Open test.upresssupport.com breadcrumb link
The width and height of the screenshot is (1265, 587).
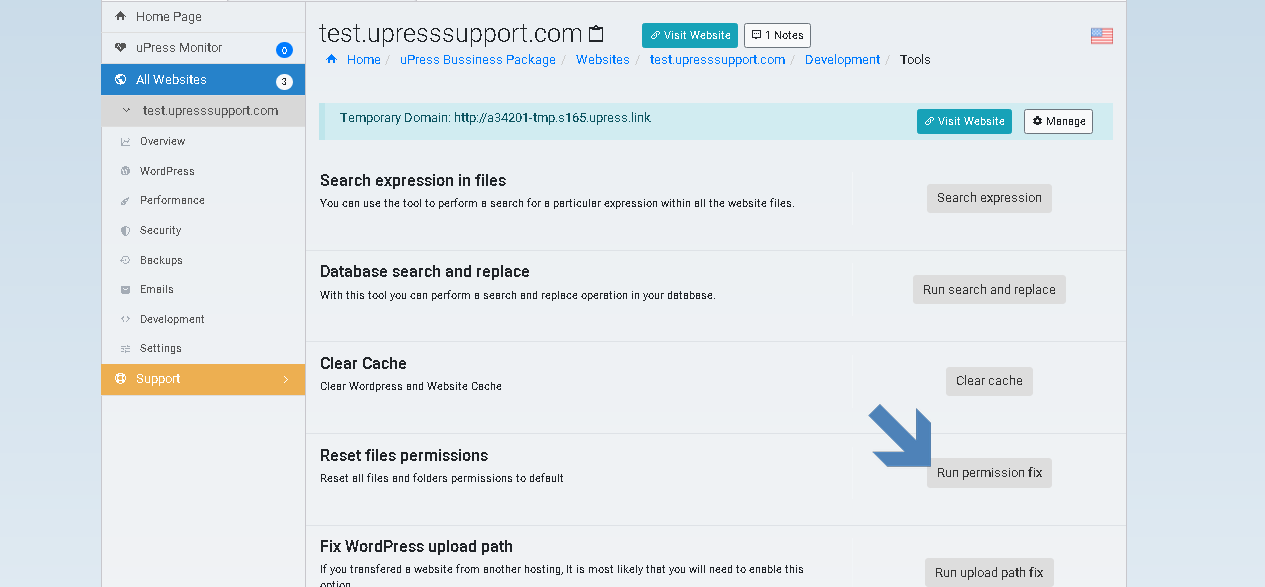coord(718,60)
